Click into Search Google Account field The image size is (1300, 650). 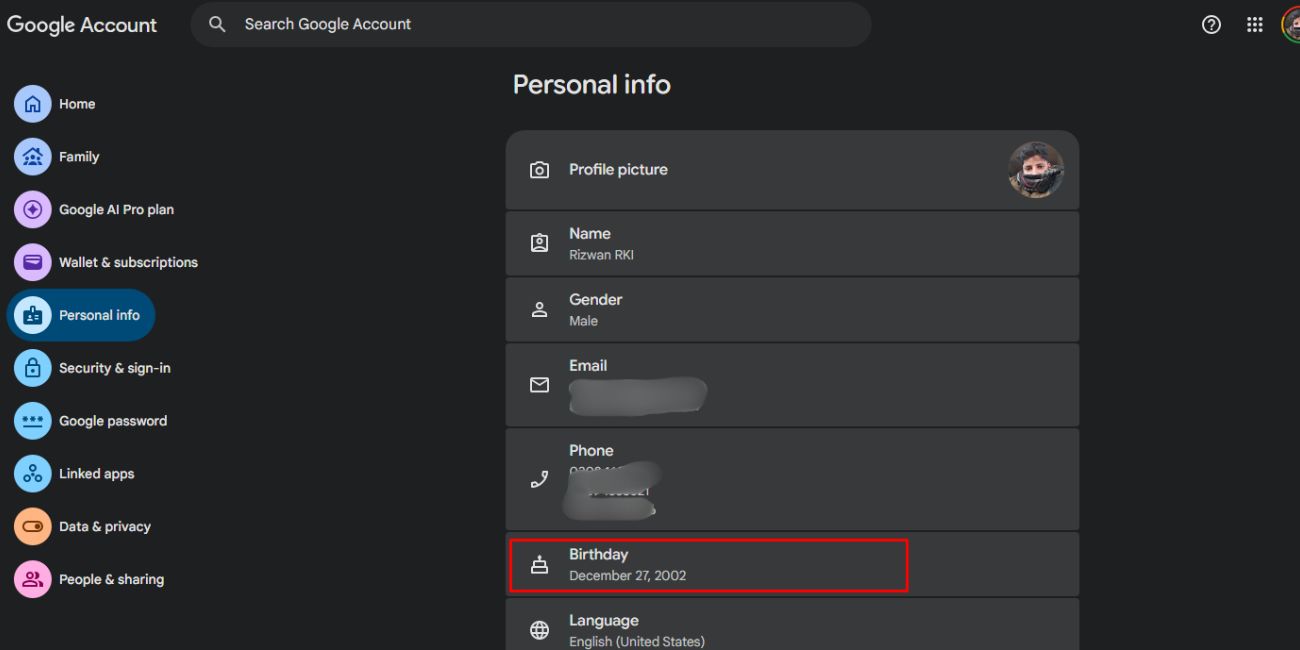[531, 24]
